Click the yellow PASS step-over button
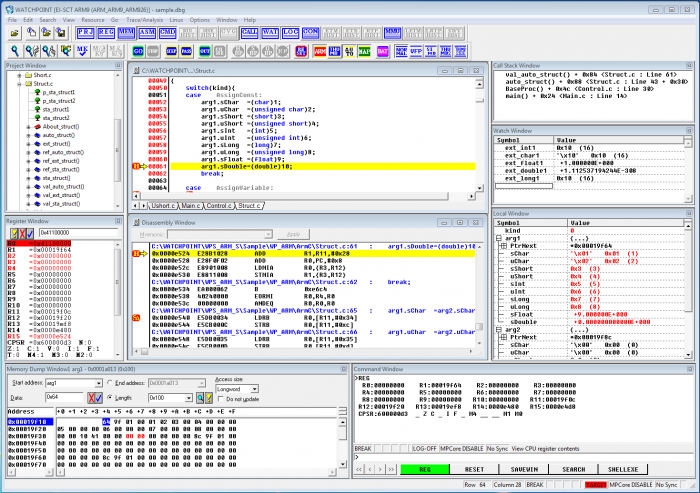Image resolution: width=700 pixels, height=493 pixels. click(187, 51)
